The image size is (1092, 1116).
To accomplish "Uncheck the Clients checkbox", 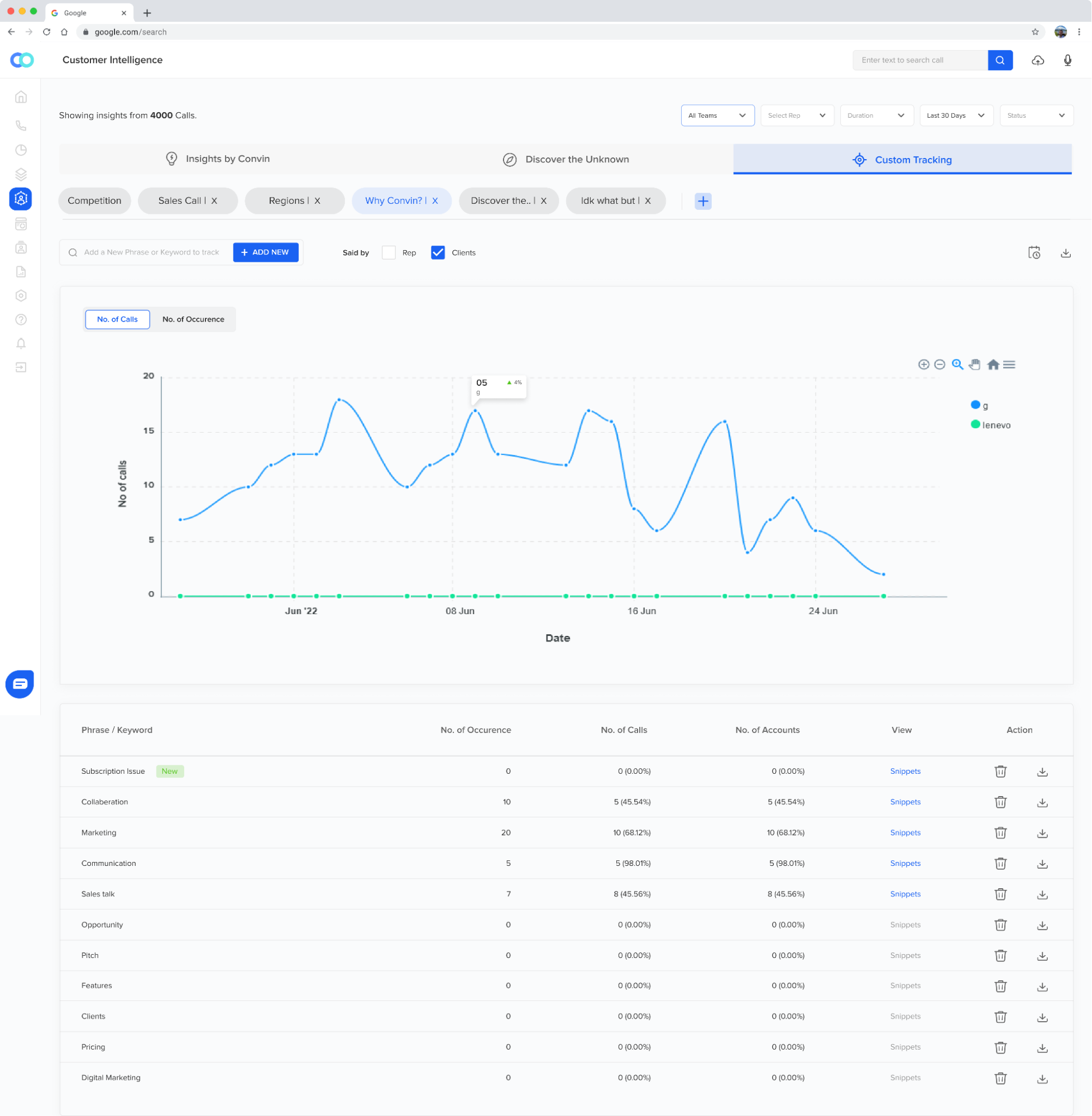I will 438,253.
